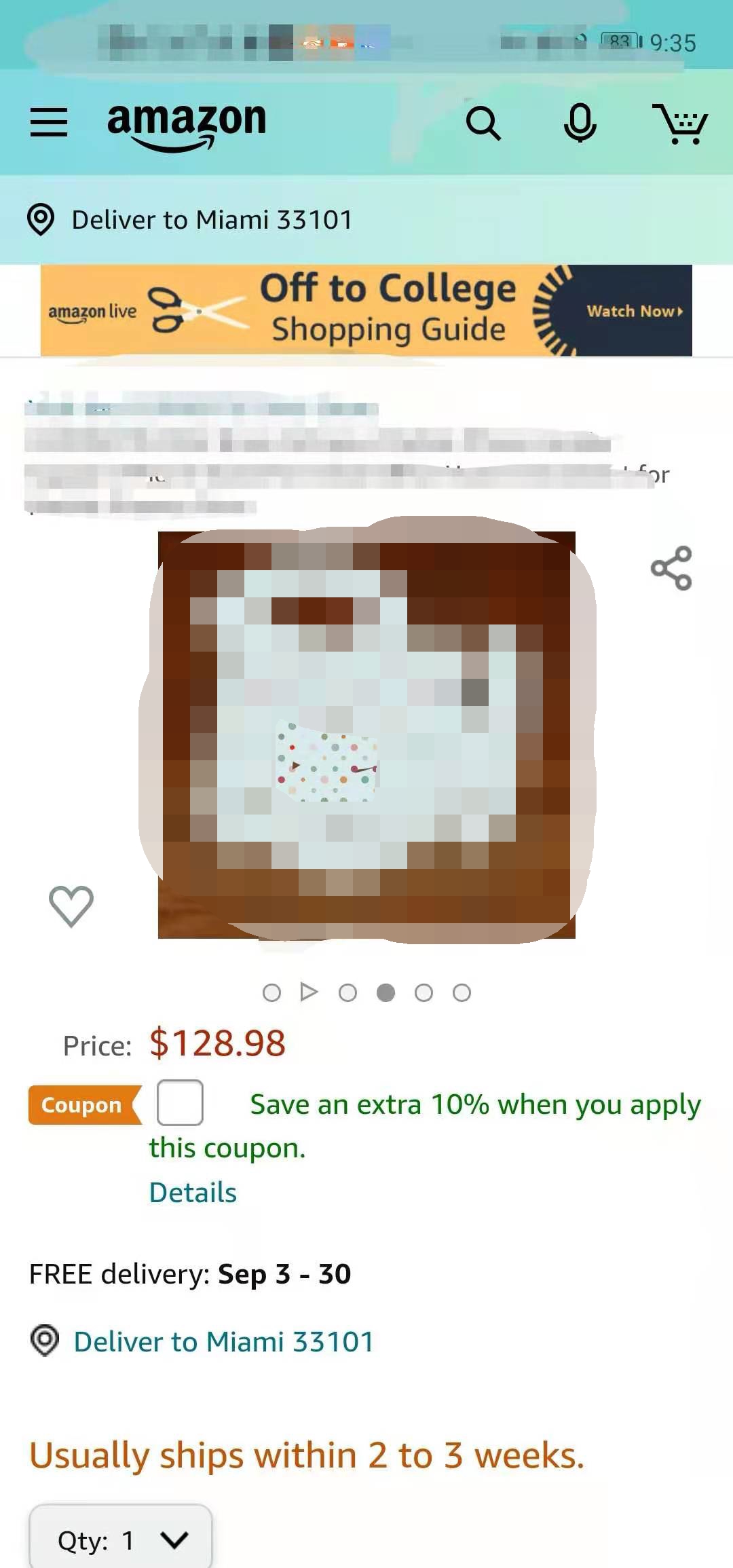Activate voice search microphone icon
Image resolution: width=733 pixels, height=1568 pixels.
pos(580,123)
